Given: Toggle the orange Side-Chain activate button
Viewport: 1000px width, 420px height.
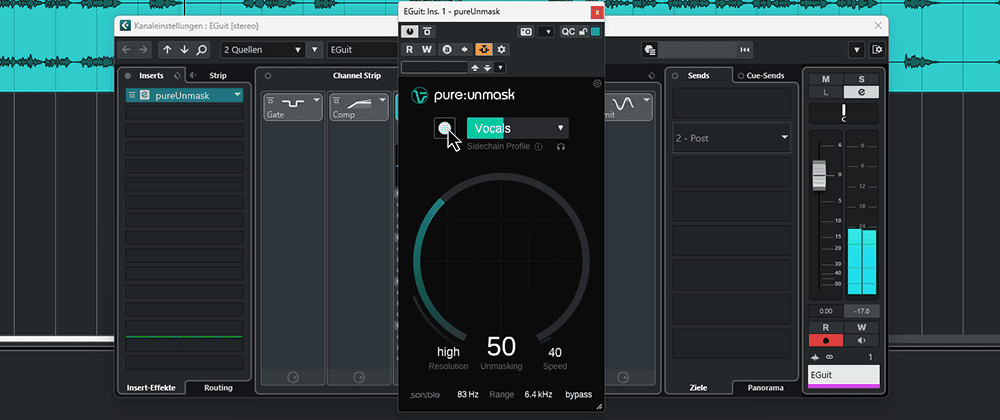Looking at the screenshot, I should [484, 49].
